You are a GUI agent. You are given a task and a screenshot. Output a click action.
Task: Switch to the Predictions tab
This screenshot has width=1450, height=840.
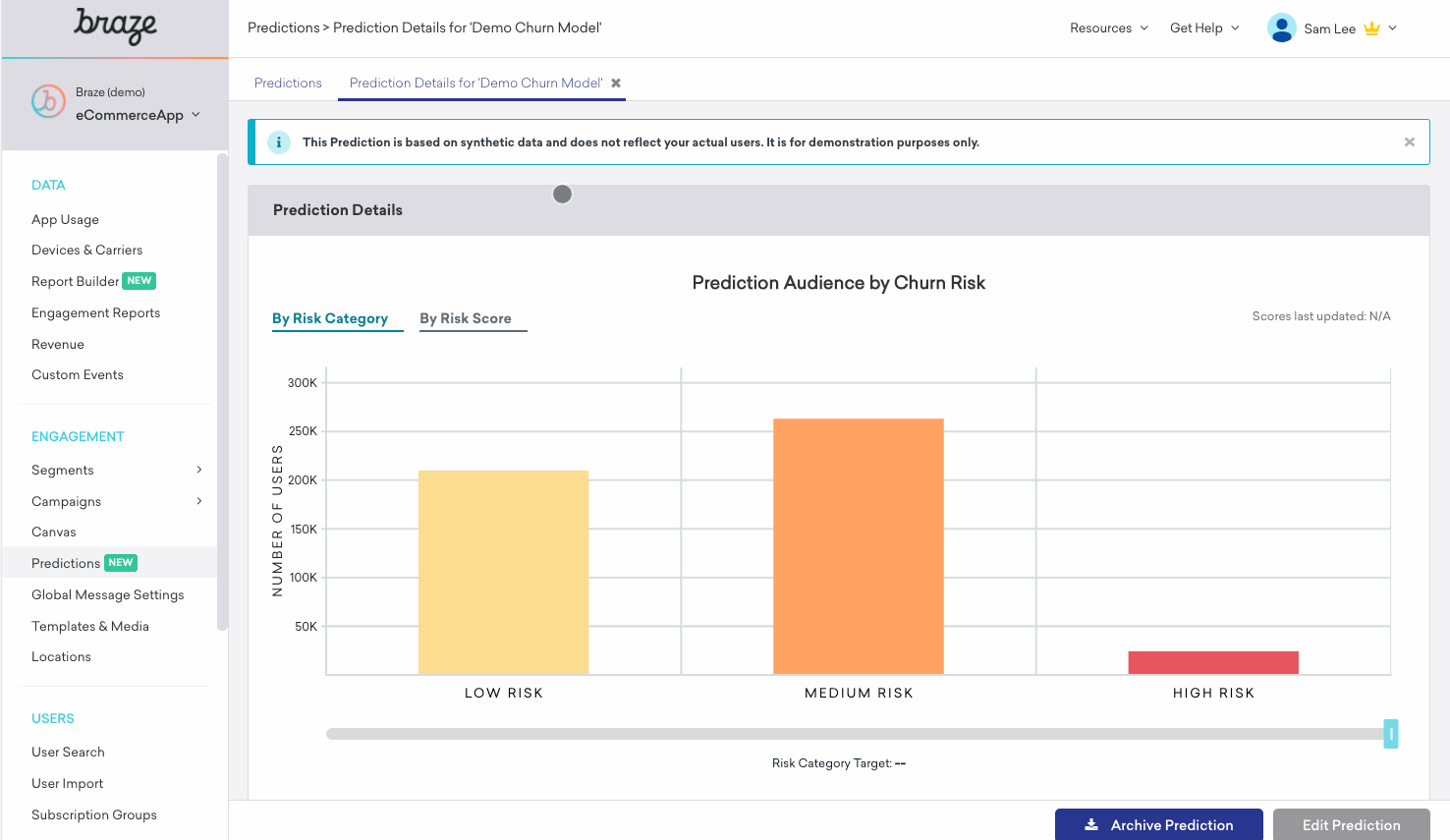(x=288, y=84)
